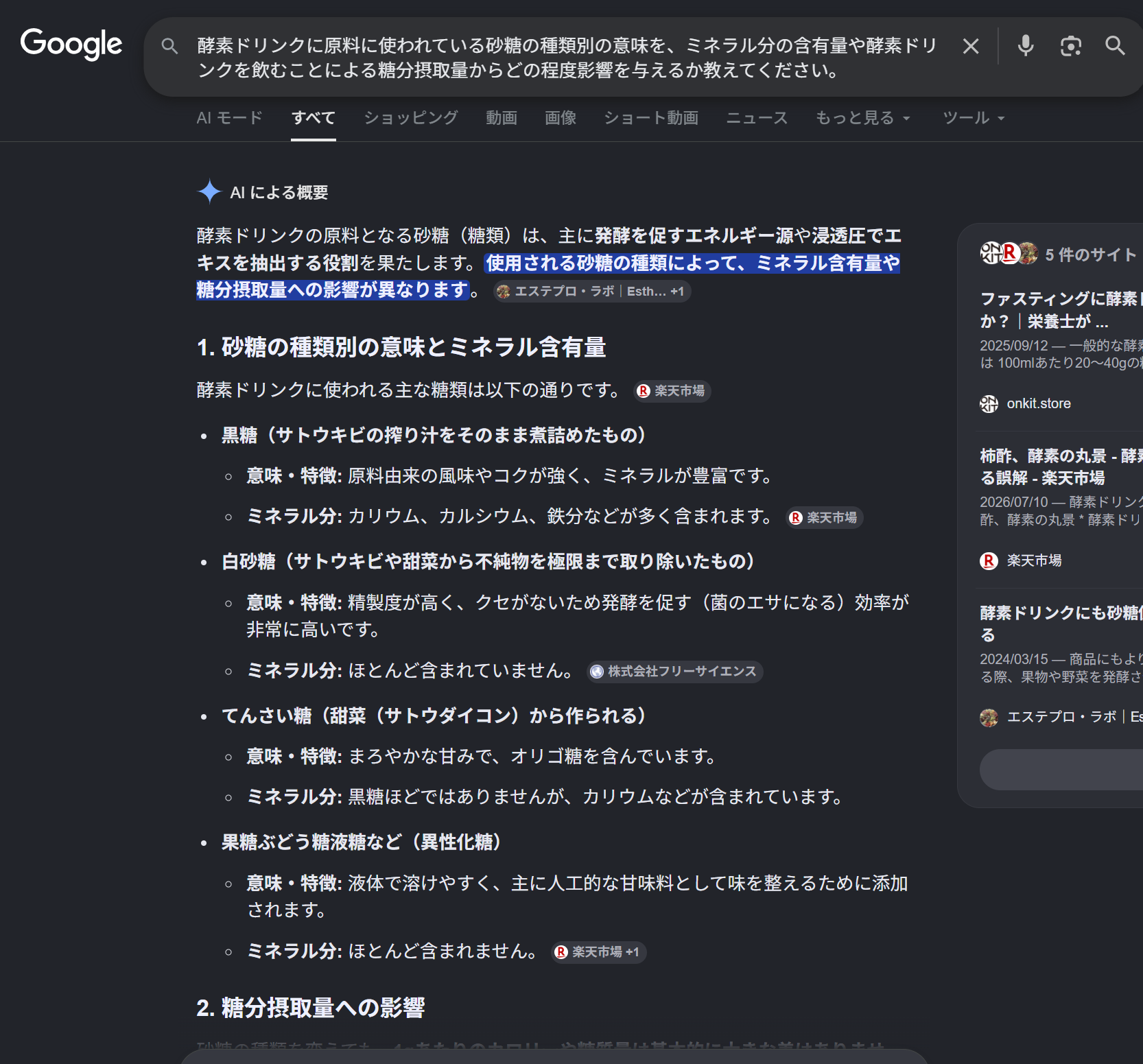
Task: Open 楽天市場 chip after 以下の通りです
Action: pos(672,391)
